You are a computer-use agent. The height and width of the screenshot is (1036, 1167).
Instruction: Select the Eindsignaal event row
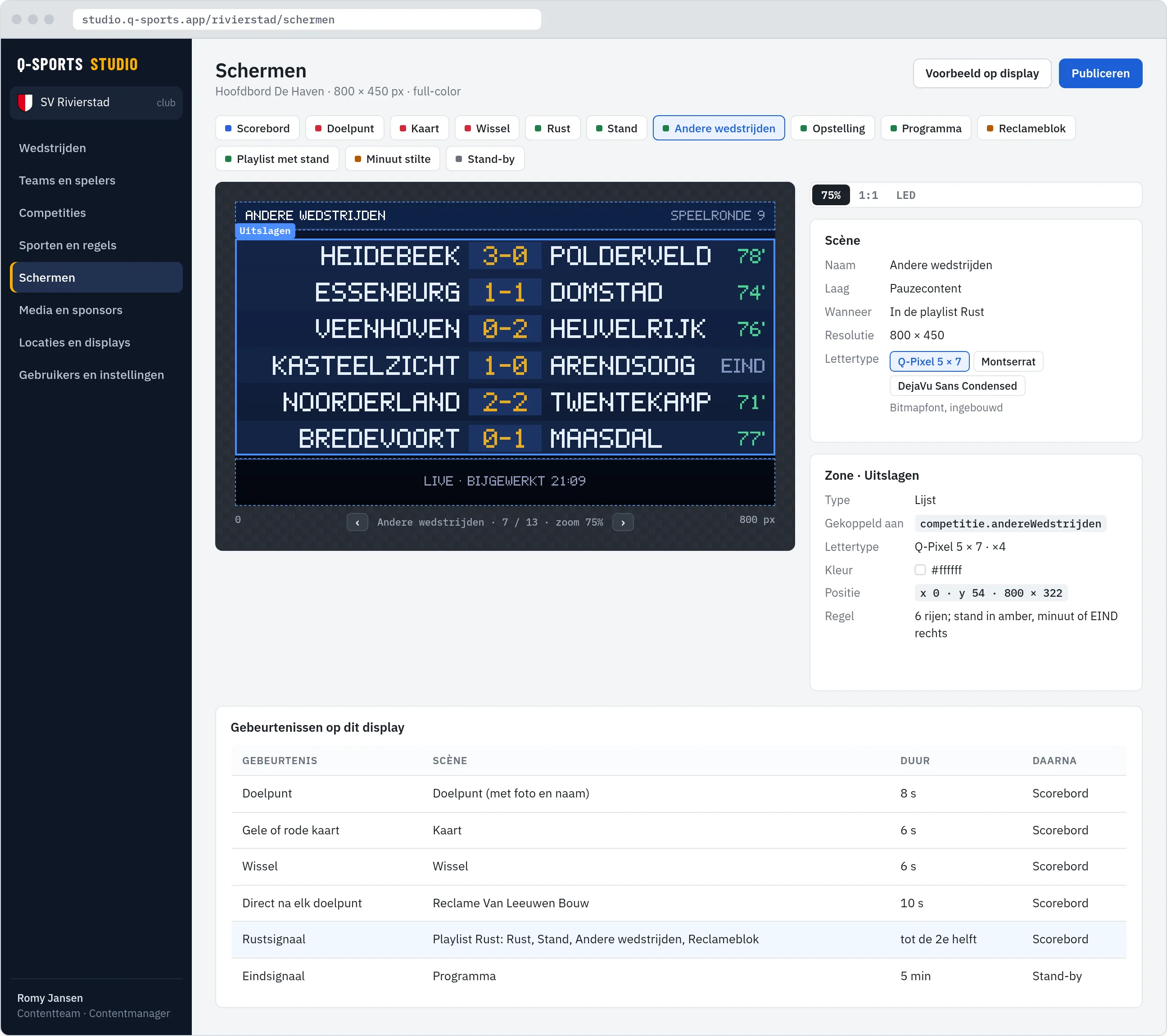coord(679,976)
